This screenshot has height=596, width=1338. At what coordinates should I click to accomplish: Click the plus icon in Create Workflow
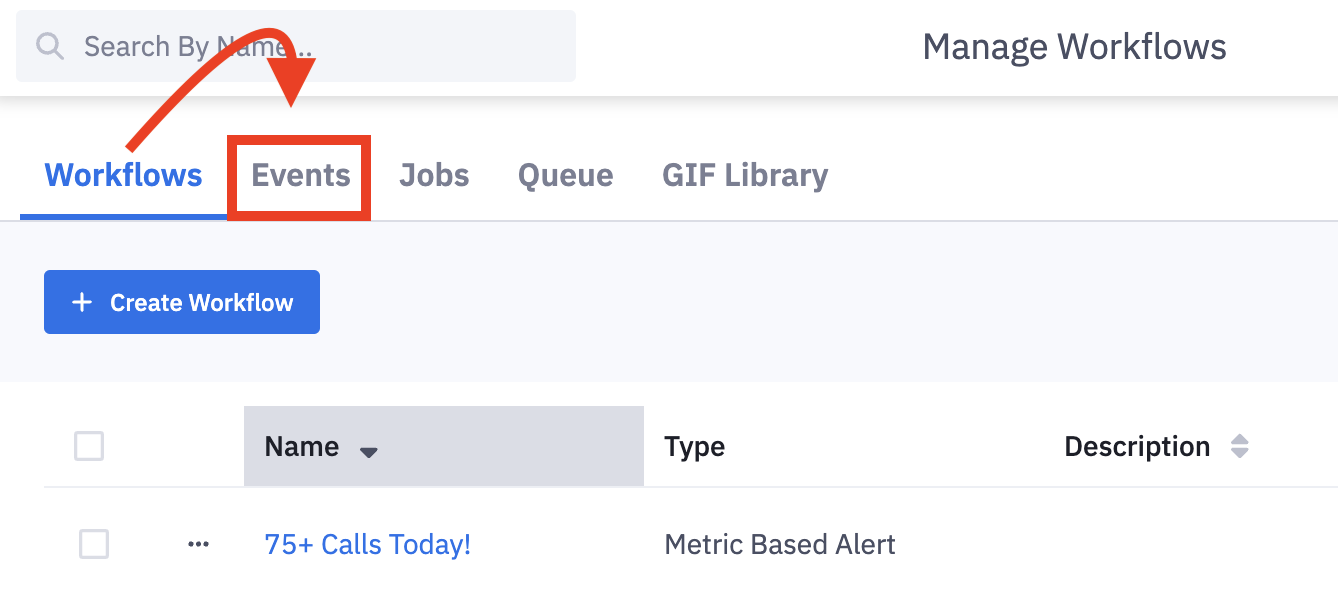82,301
